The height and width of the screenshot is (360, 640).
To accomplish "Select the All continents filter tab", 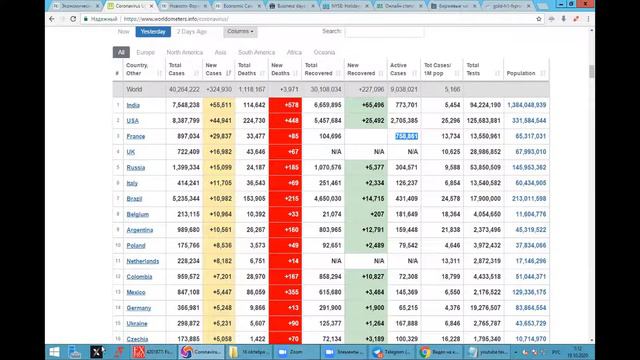I will pyautogui.click(x=121, y=52).
